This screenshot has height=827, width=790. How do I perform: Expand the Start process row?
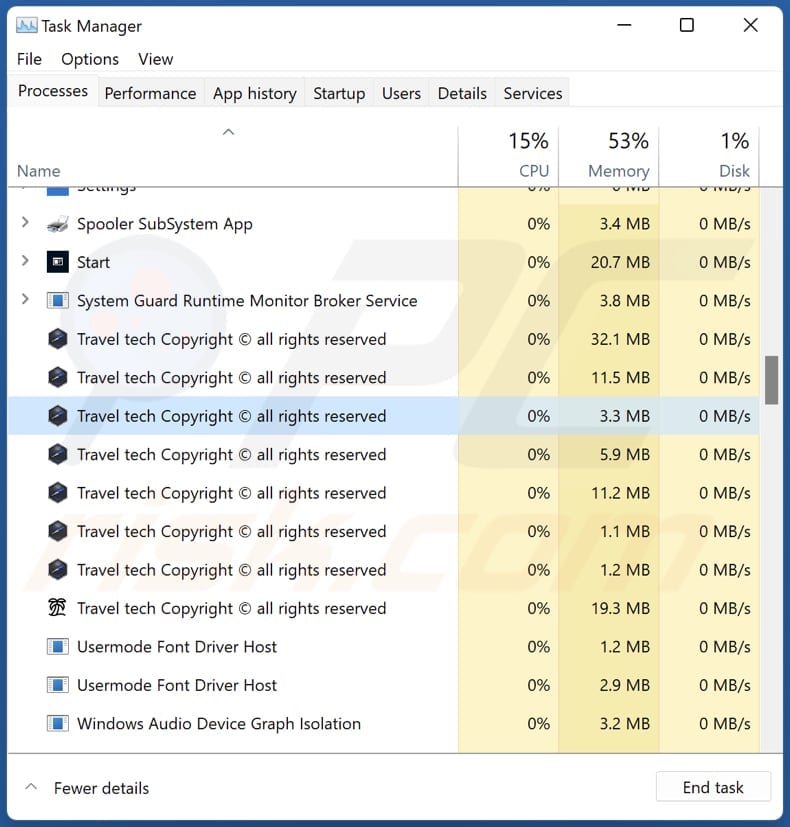[25, 261]
